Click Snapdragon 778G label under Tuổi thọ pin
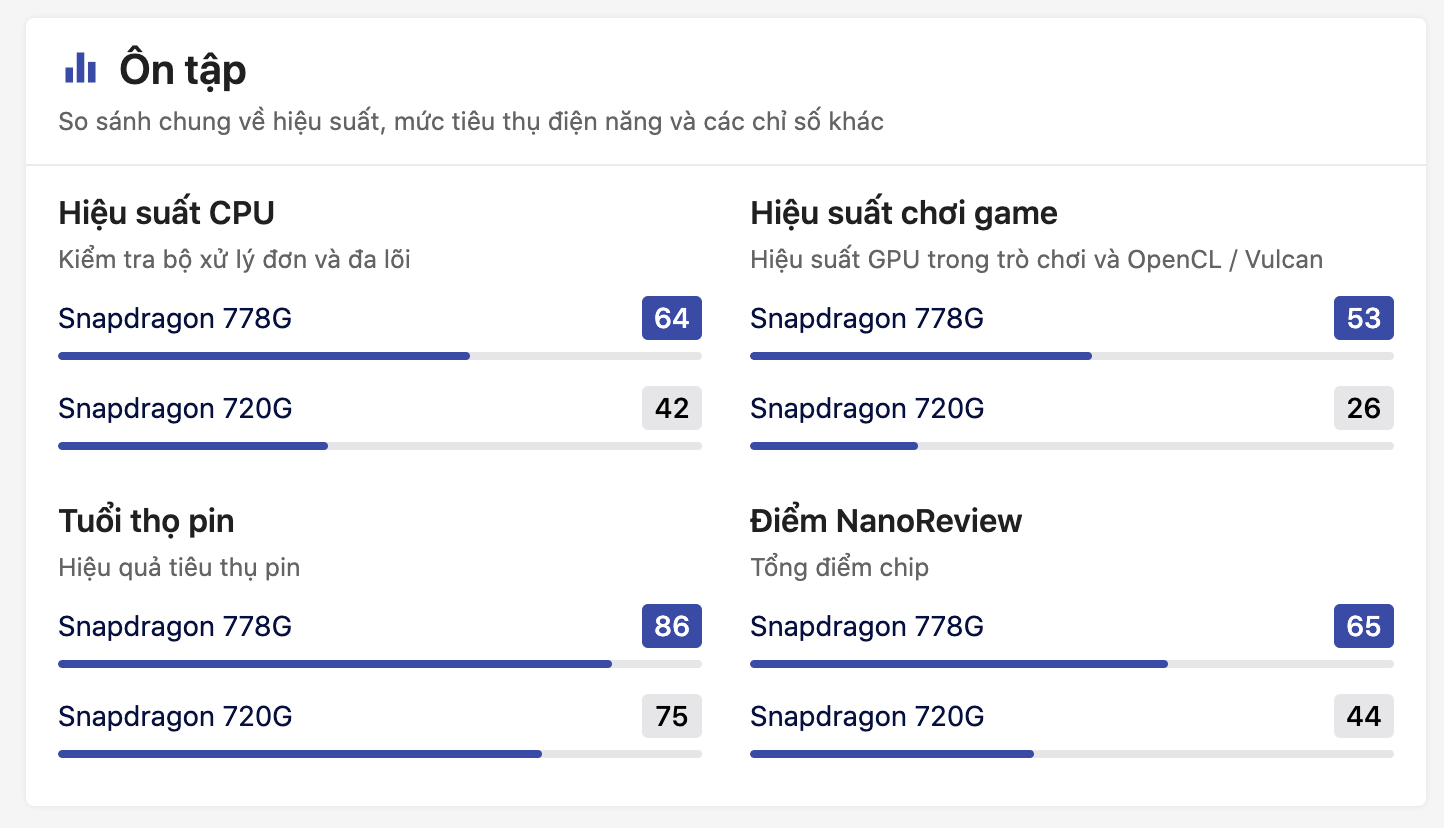Viewport: 1444px width, 828px height. 175,626
